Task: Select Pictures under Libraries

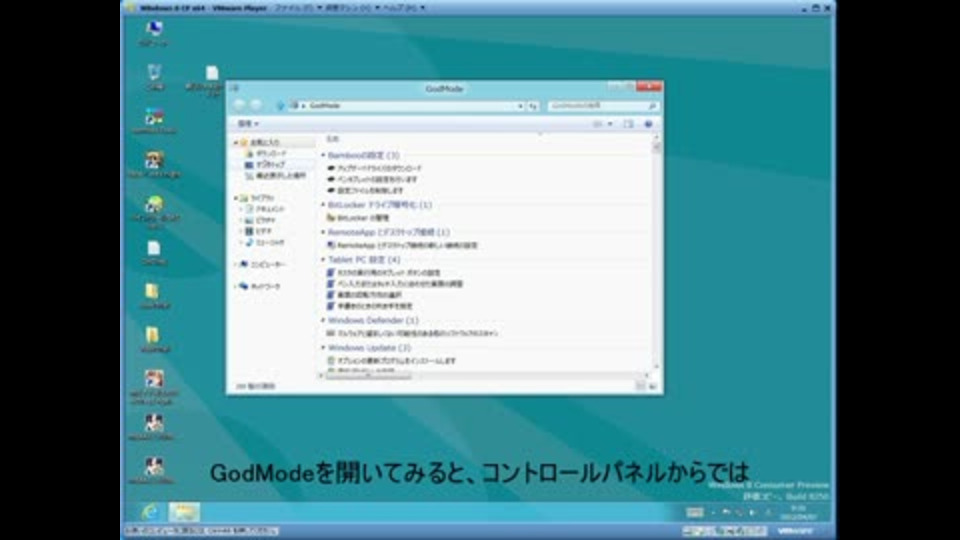Action: (x=261, y=220)
